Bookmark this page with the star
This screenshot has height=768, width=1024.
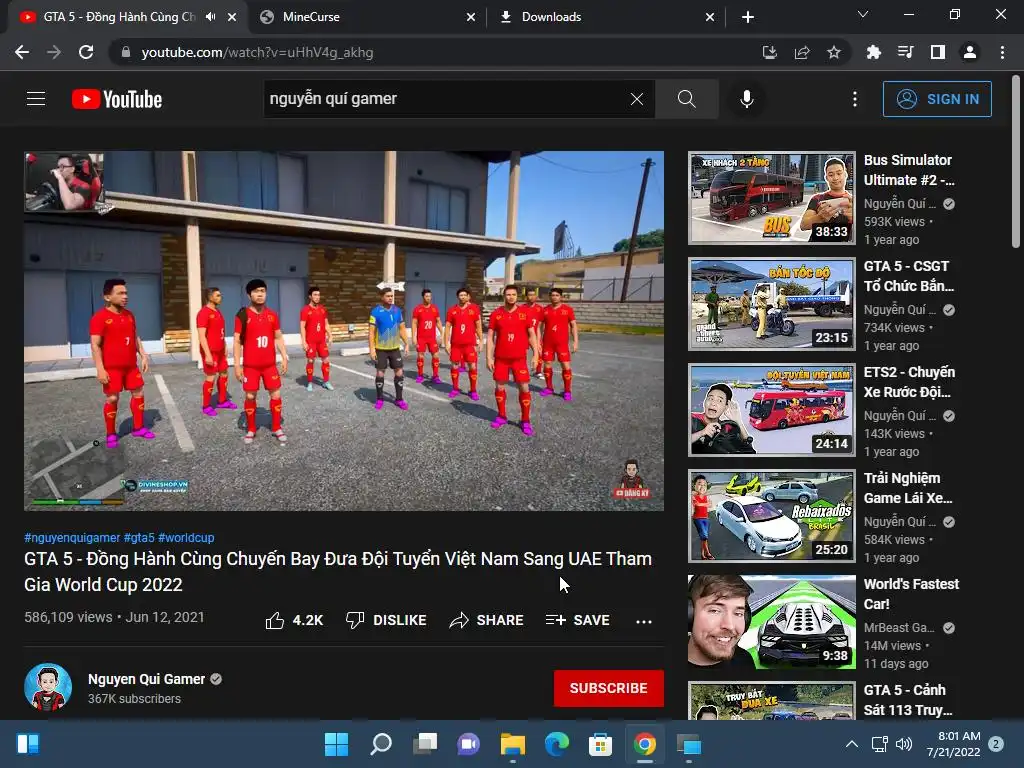[x=834, y=52]
